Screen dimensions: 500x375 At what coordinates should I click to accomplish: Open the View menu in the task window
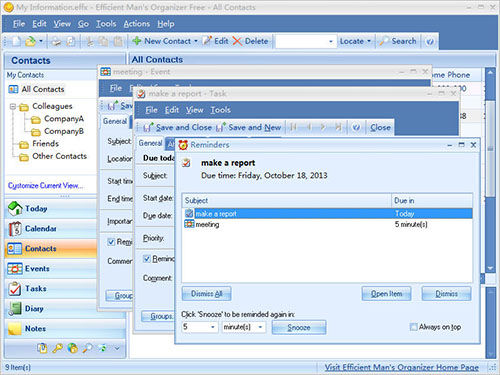[x=195, y=110]
